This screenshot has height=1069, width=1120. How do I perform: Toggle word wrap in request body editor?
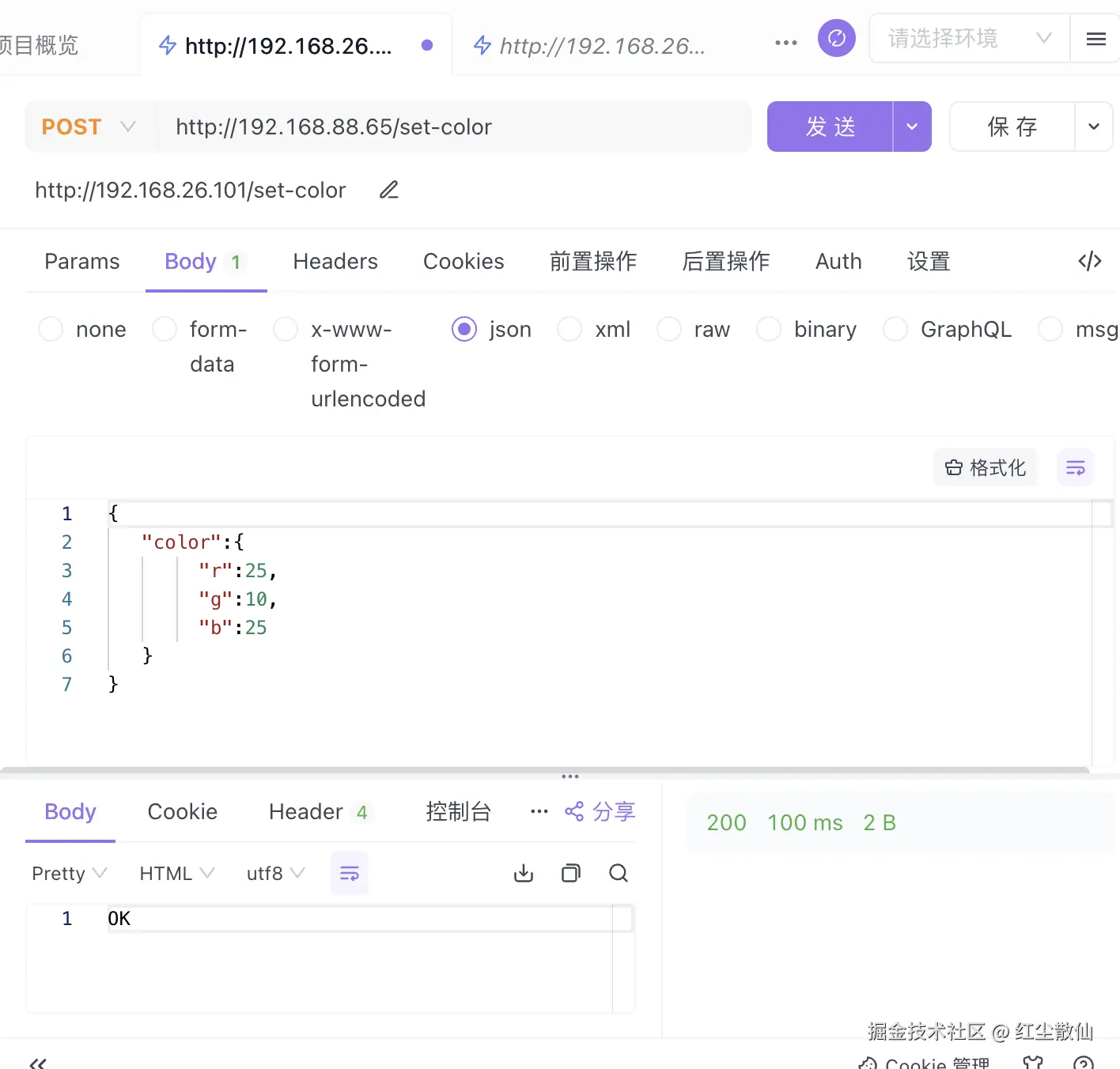[x=1076, y=467]
